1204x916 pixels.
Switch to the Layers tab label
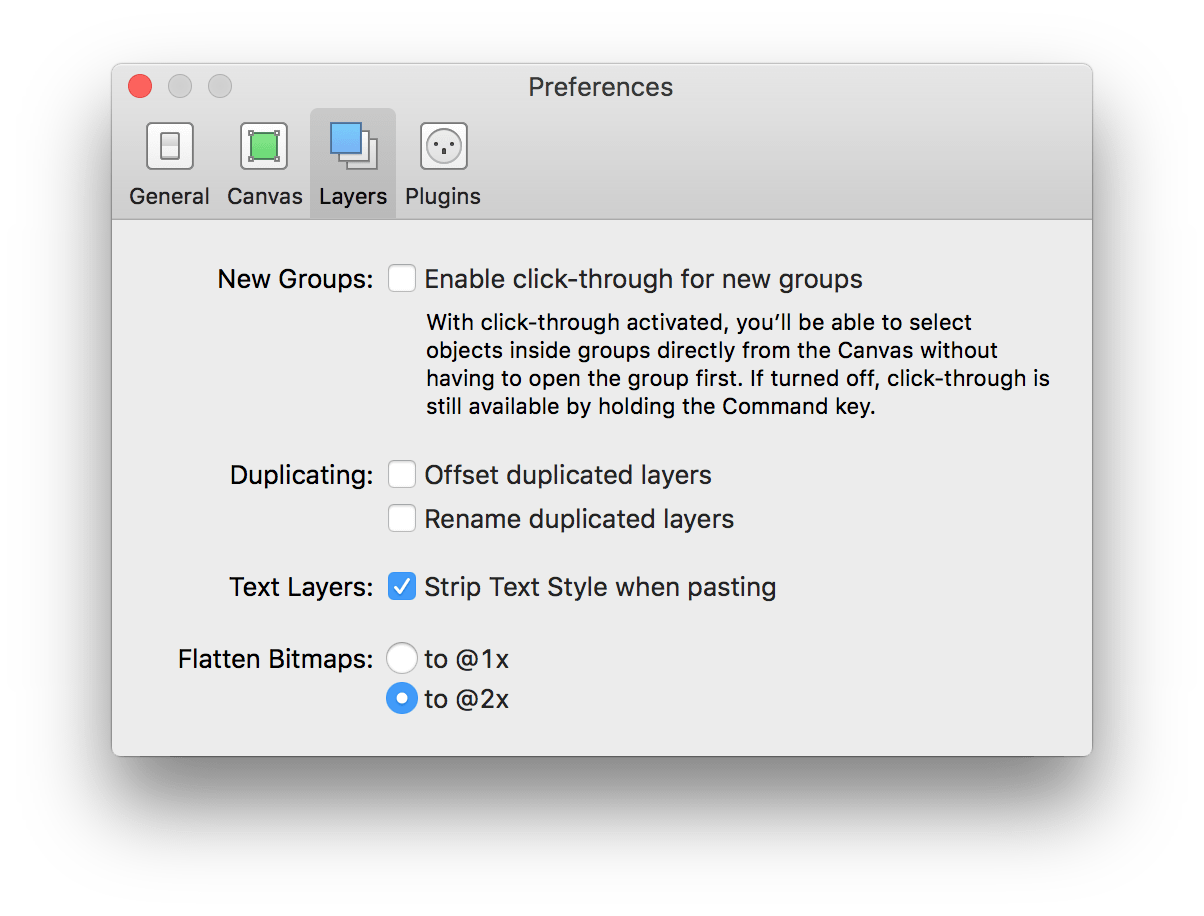[x=353, y=197]
